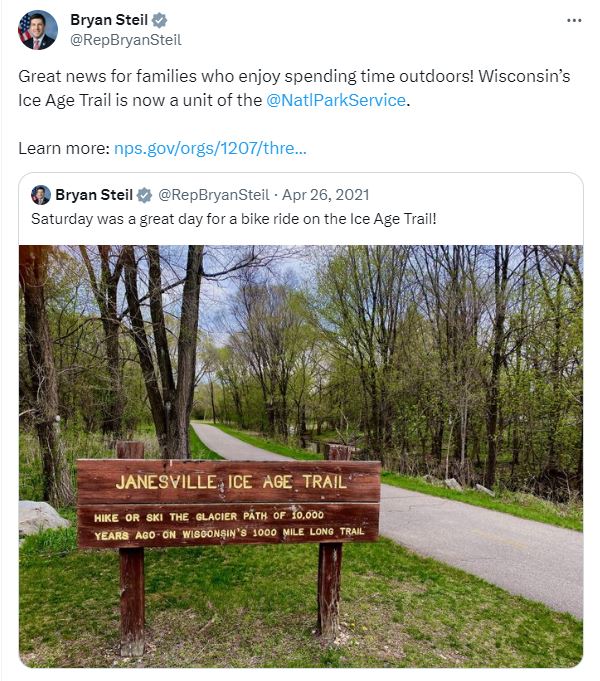
Task: Open the more options three-dot menu
Action: 573,21
